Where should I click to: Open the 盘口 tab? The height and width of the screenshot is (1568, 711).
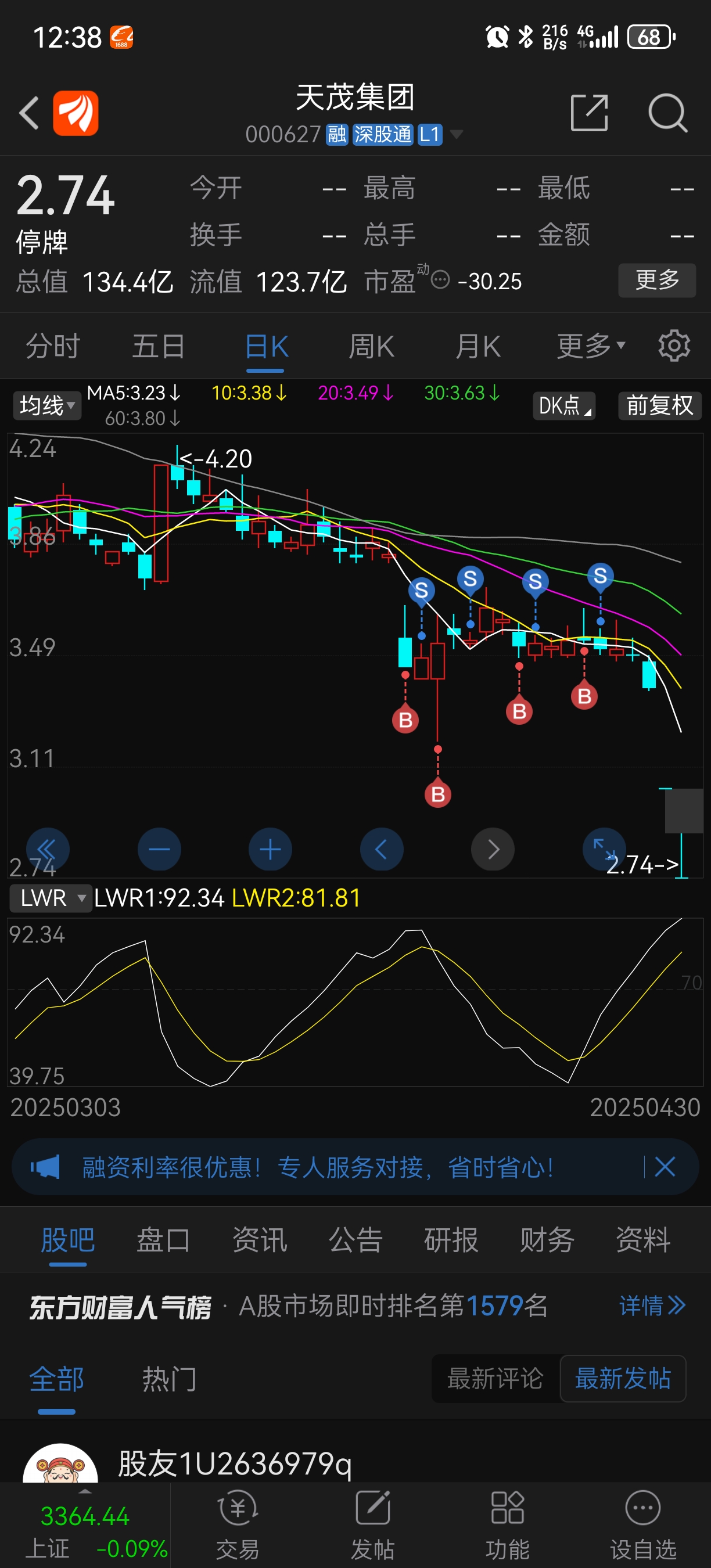[x=163, y=1240]
